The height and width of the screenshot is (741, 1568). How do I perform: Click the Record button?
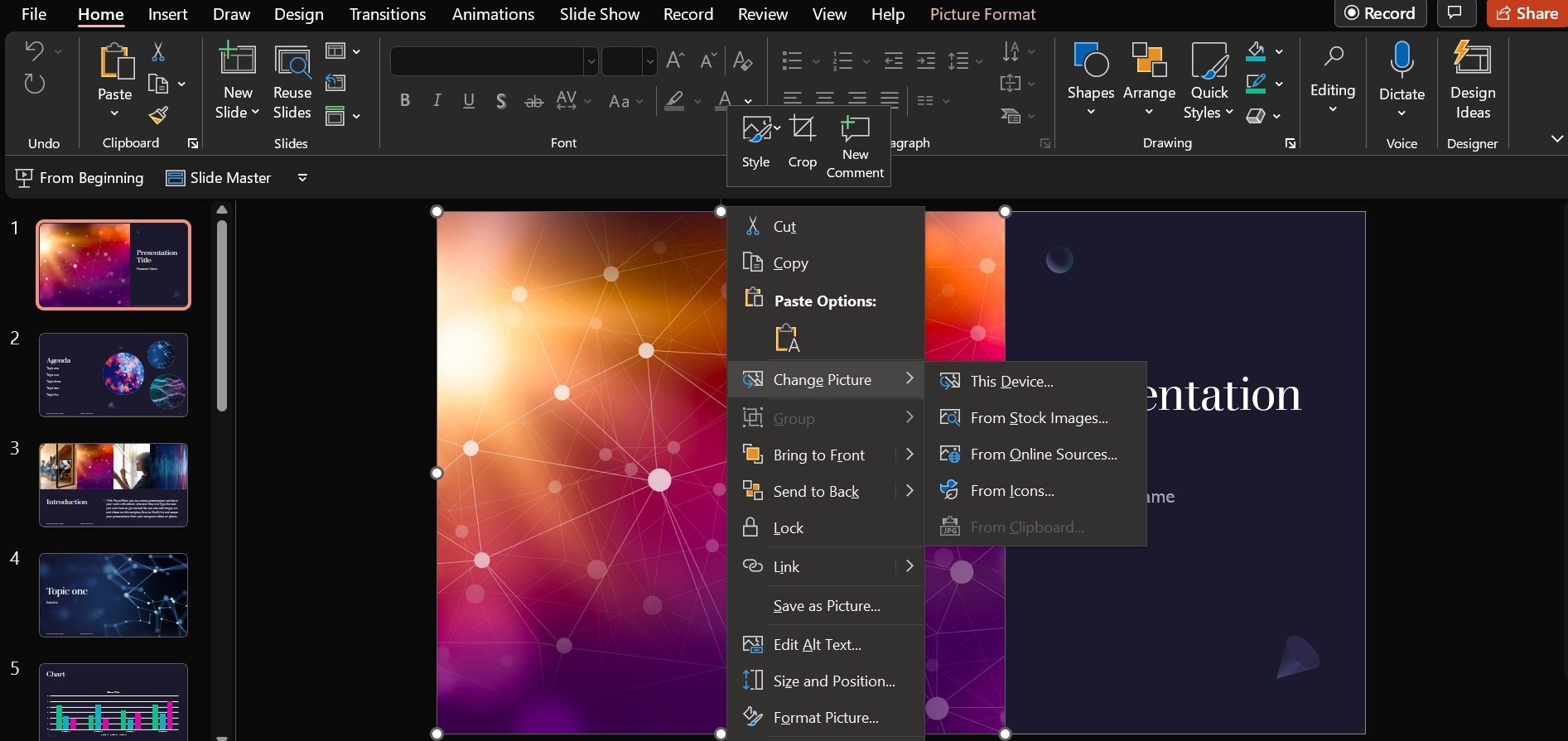tap(1380, 13)
